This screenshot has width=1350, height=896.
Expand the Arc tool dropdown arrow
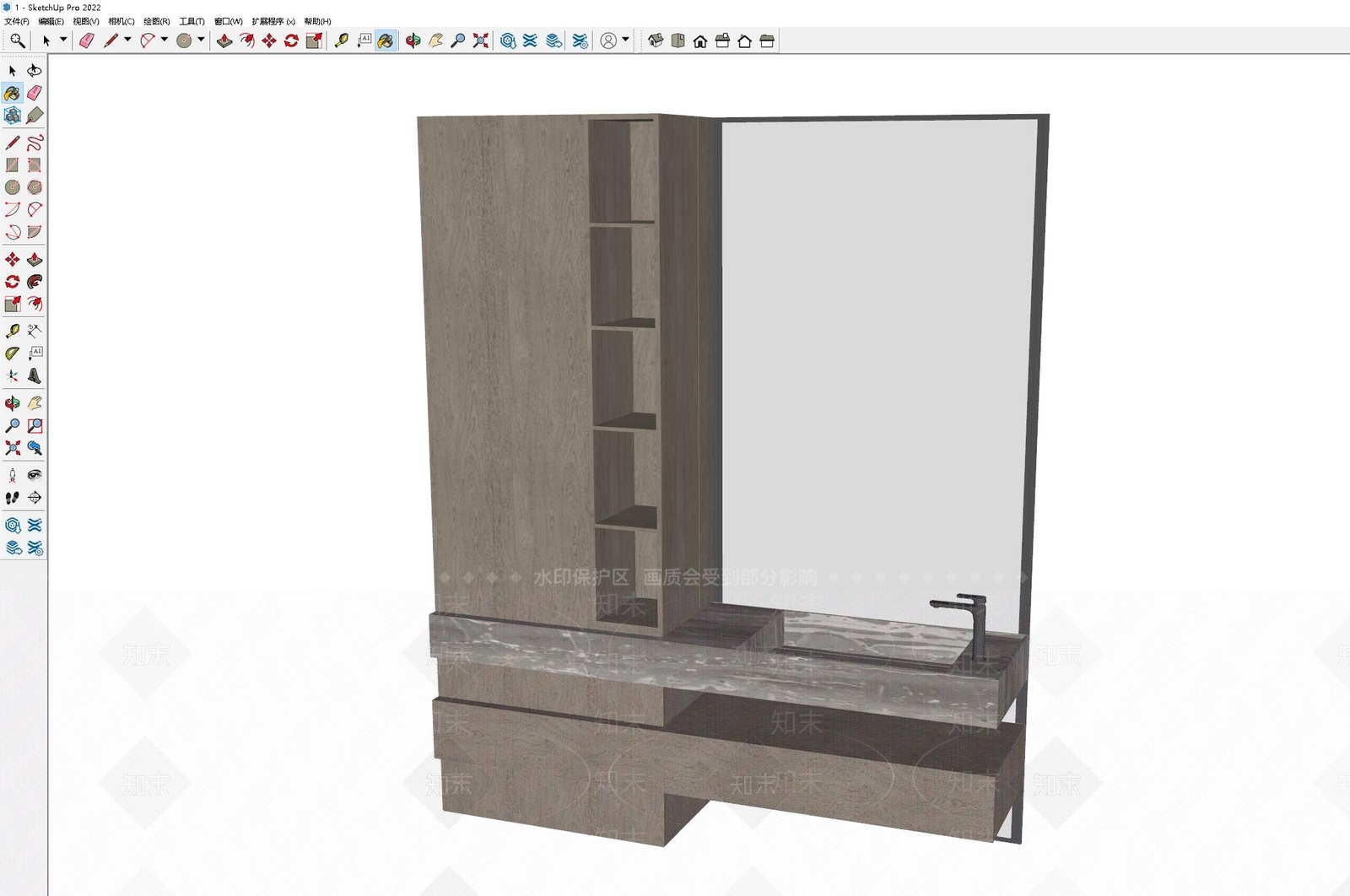(165, 40)
